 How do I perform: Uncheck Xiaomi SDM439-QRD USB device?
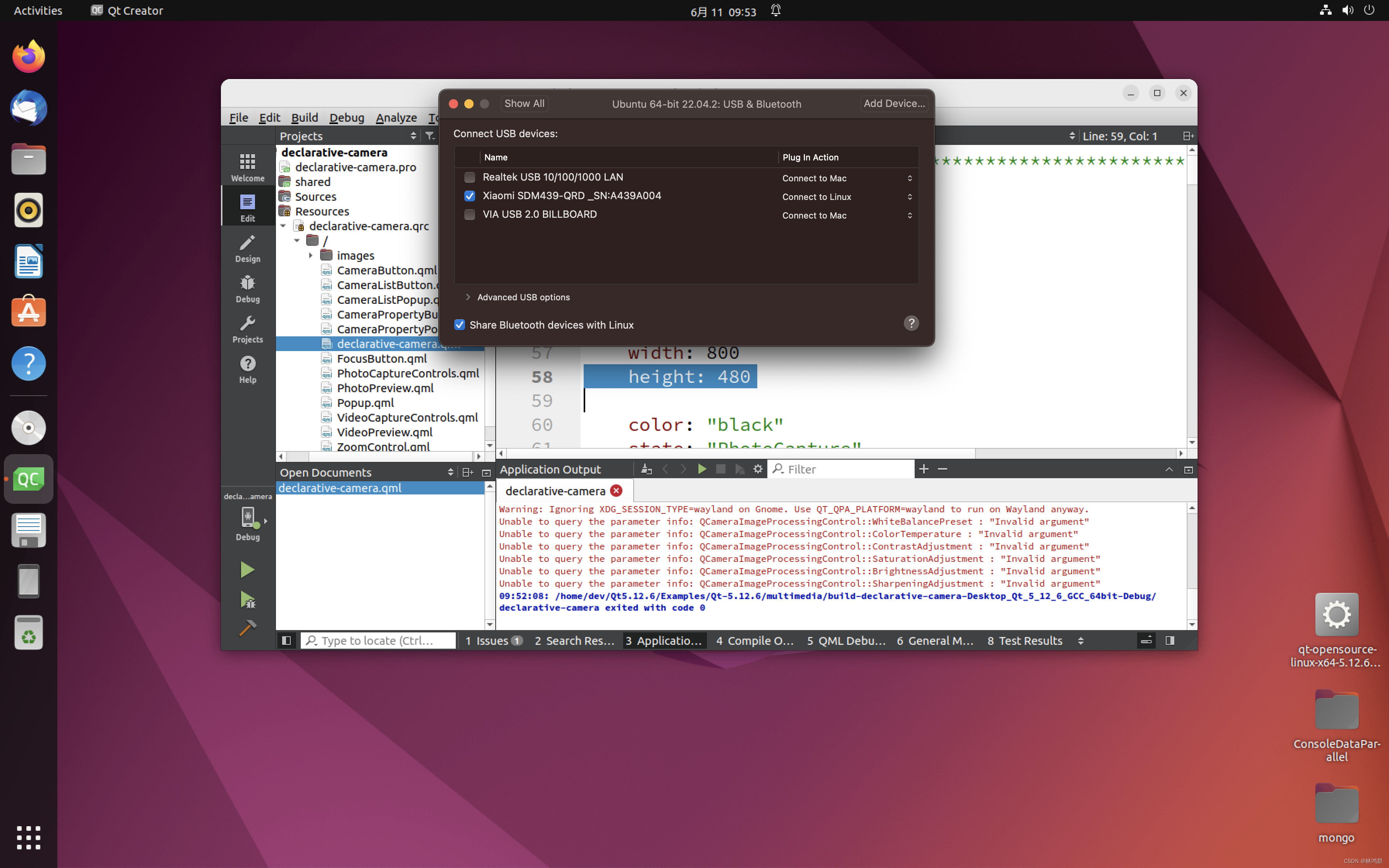point(469,196)
